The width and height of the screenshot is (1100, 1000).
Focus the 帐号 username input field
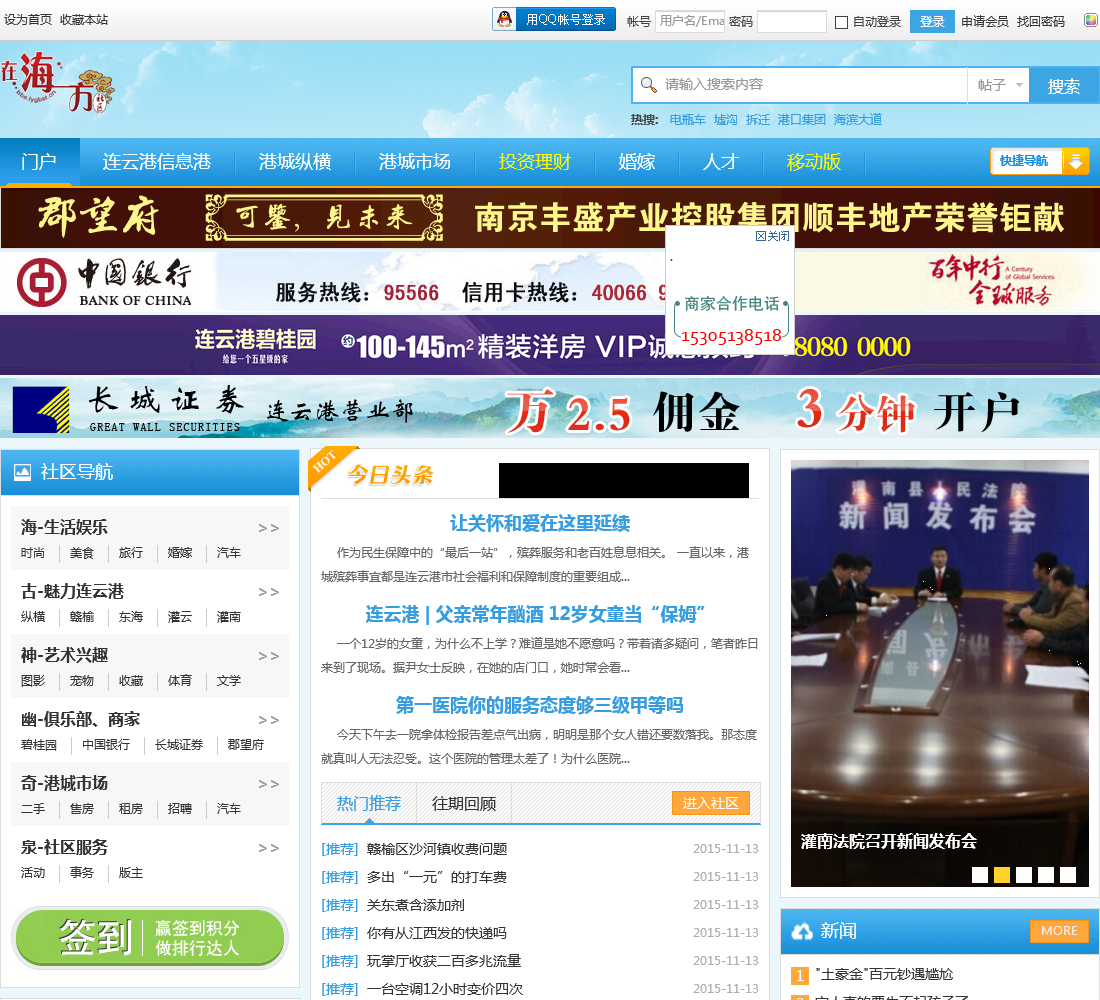[x=690, y=21]
